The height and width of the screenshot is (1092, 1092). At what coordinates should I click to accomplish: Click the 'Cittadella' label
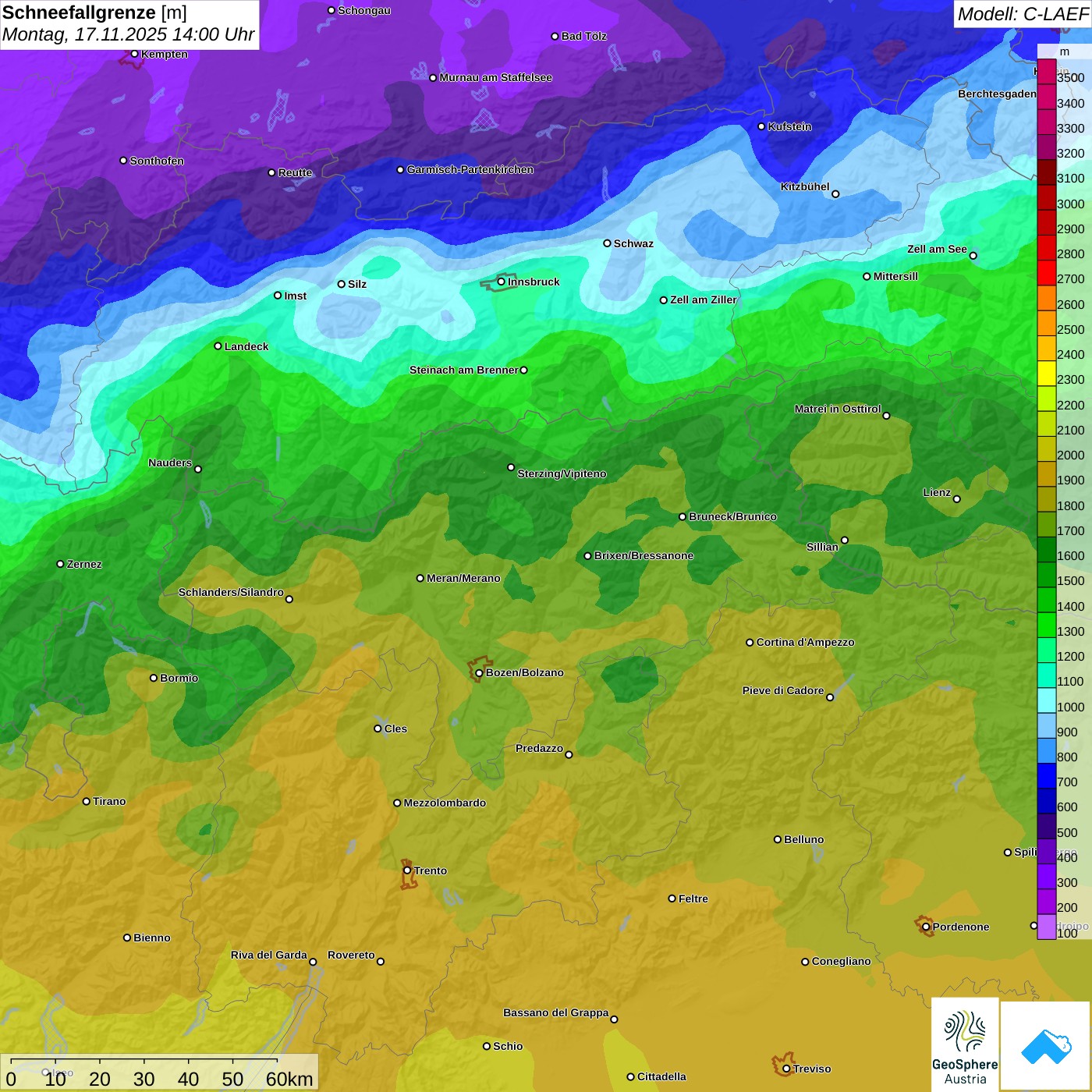(x=661, y=1076)
